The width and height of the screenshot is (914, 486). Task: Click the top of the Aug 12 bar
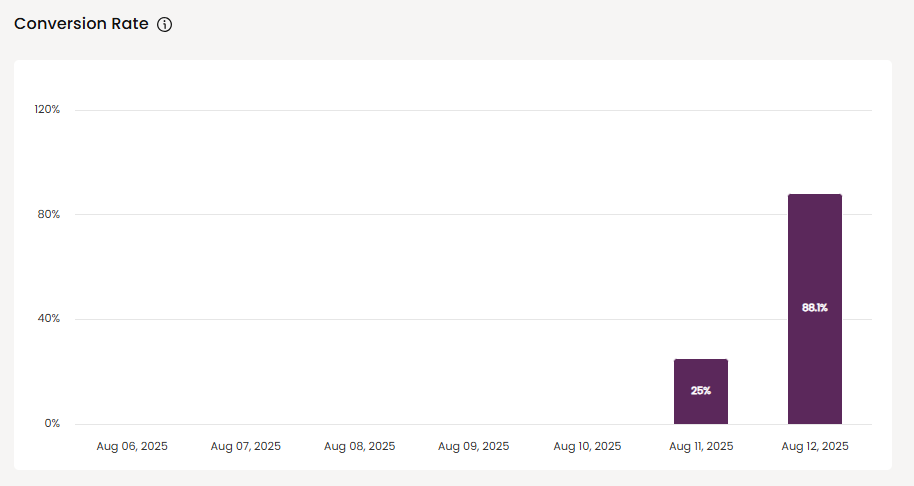point(814,197)
